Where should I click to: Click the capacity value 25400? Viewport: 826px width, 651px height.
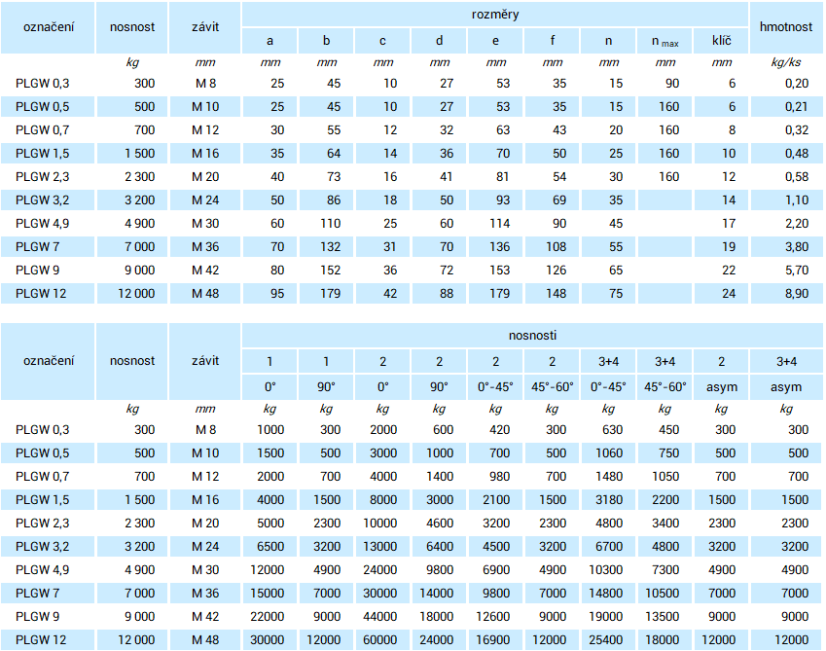(608, 639)
